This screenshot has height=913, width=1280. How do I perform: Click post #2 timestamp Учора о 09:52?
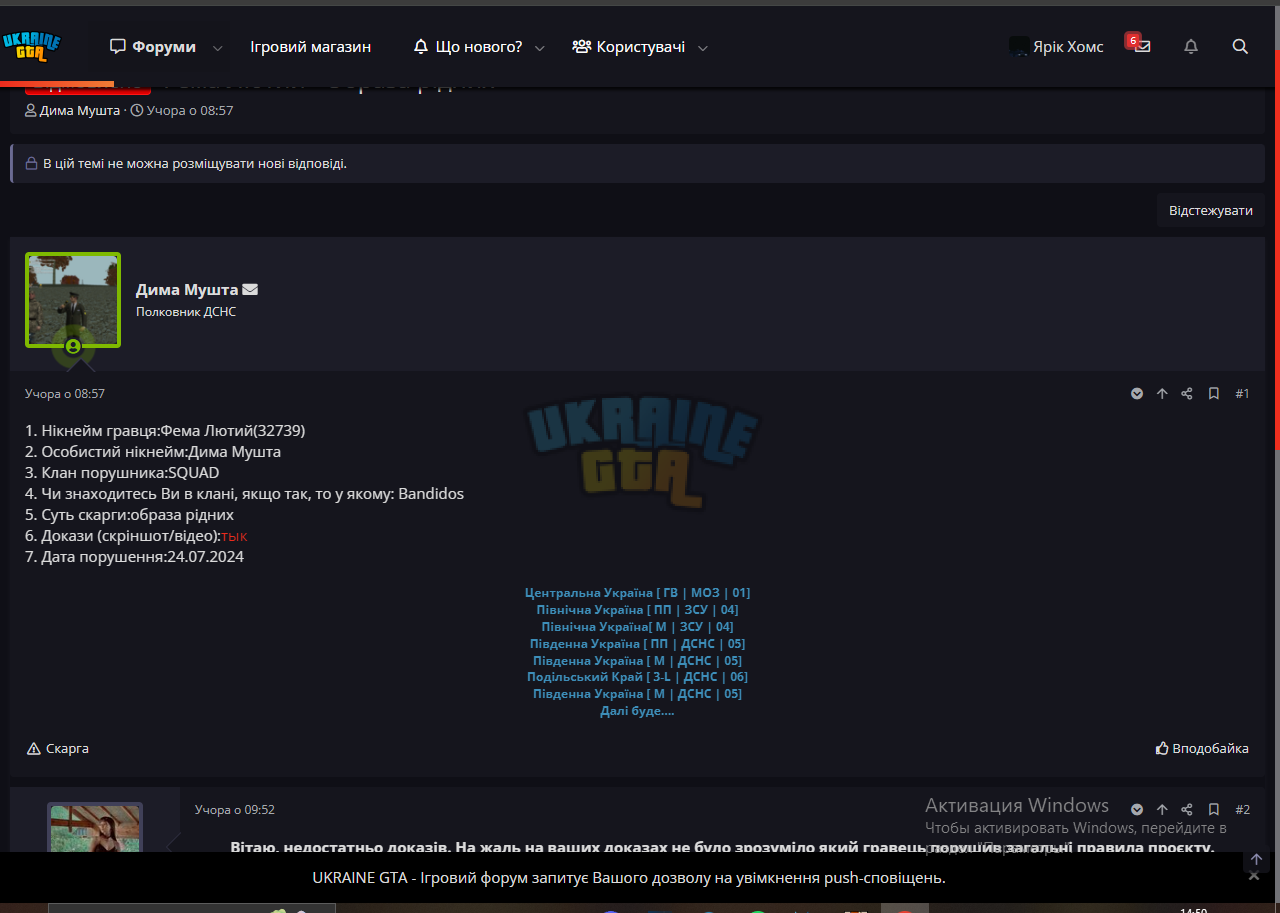click(x=235, y=810)
